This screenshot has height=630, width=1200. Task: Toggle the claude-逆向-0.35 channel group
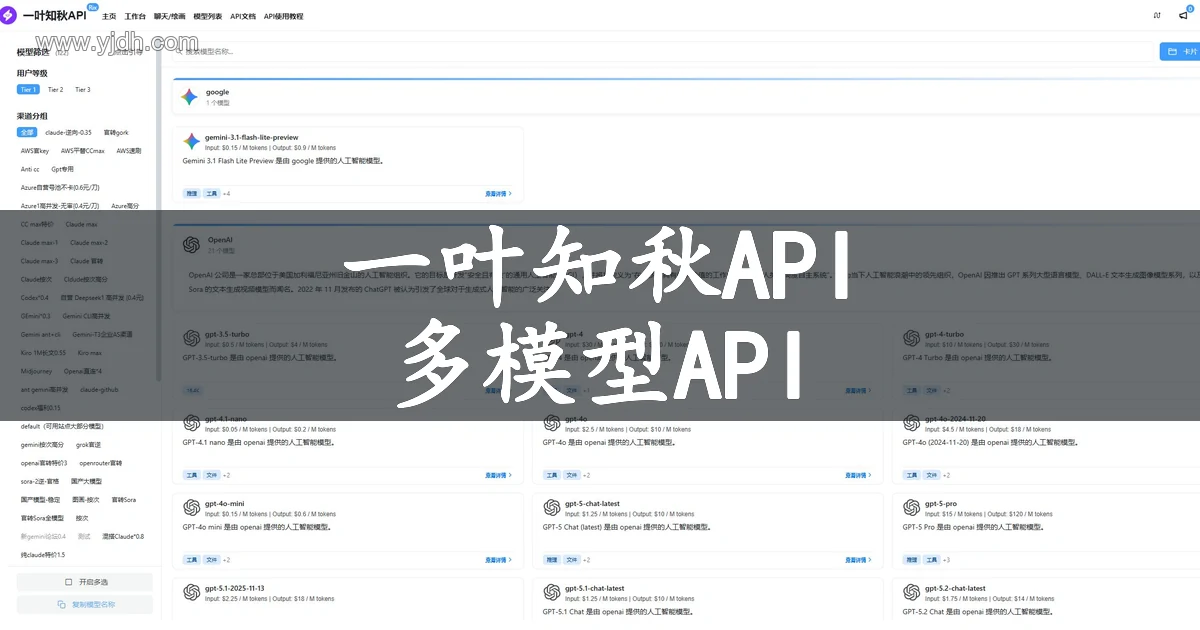(x=68, y=132)
